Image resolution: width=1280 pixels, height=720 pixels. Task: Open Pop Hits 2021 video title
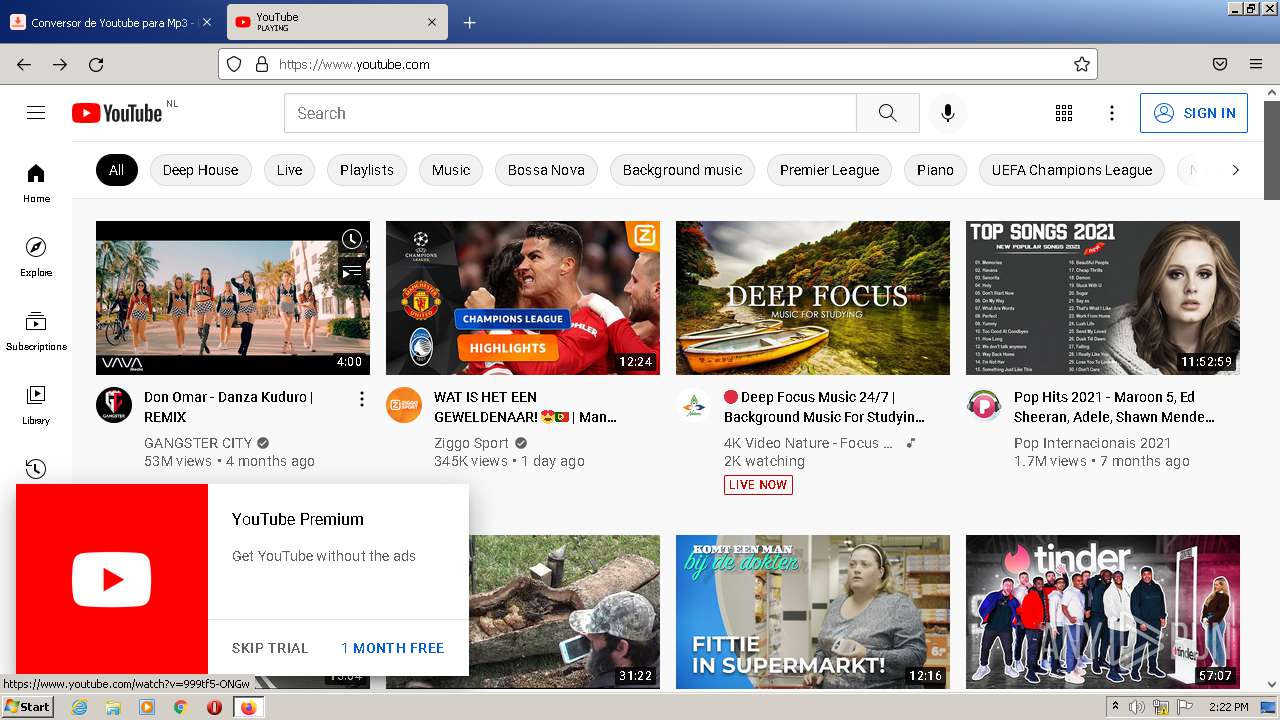point(1114,407)
